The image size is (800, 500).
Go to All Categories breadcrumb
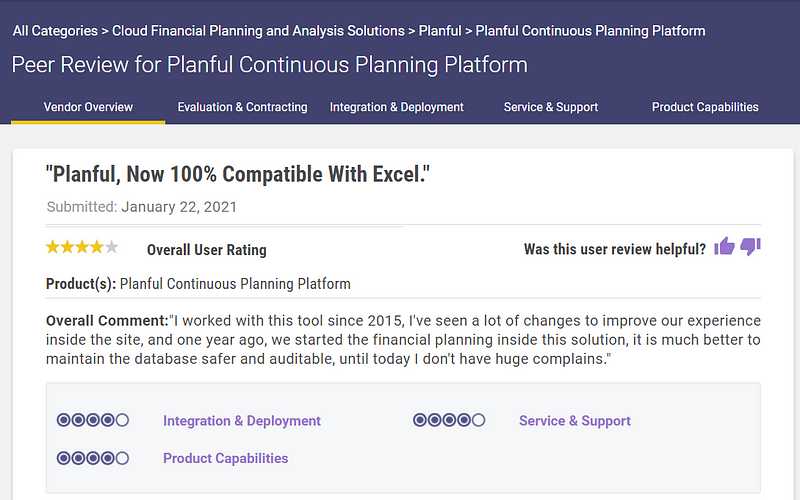[55, 31]
